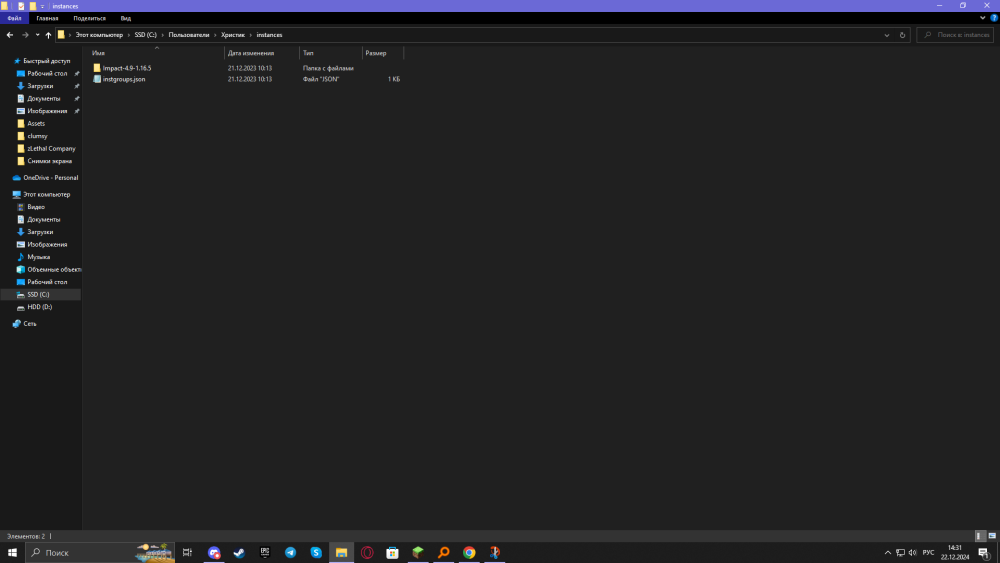Open the Вид ribbon tab
This screenshot has height=563, width=1000.
click(126, 18)
